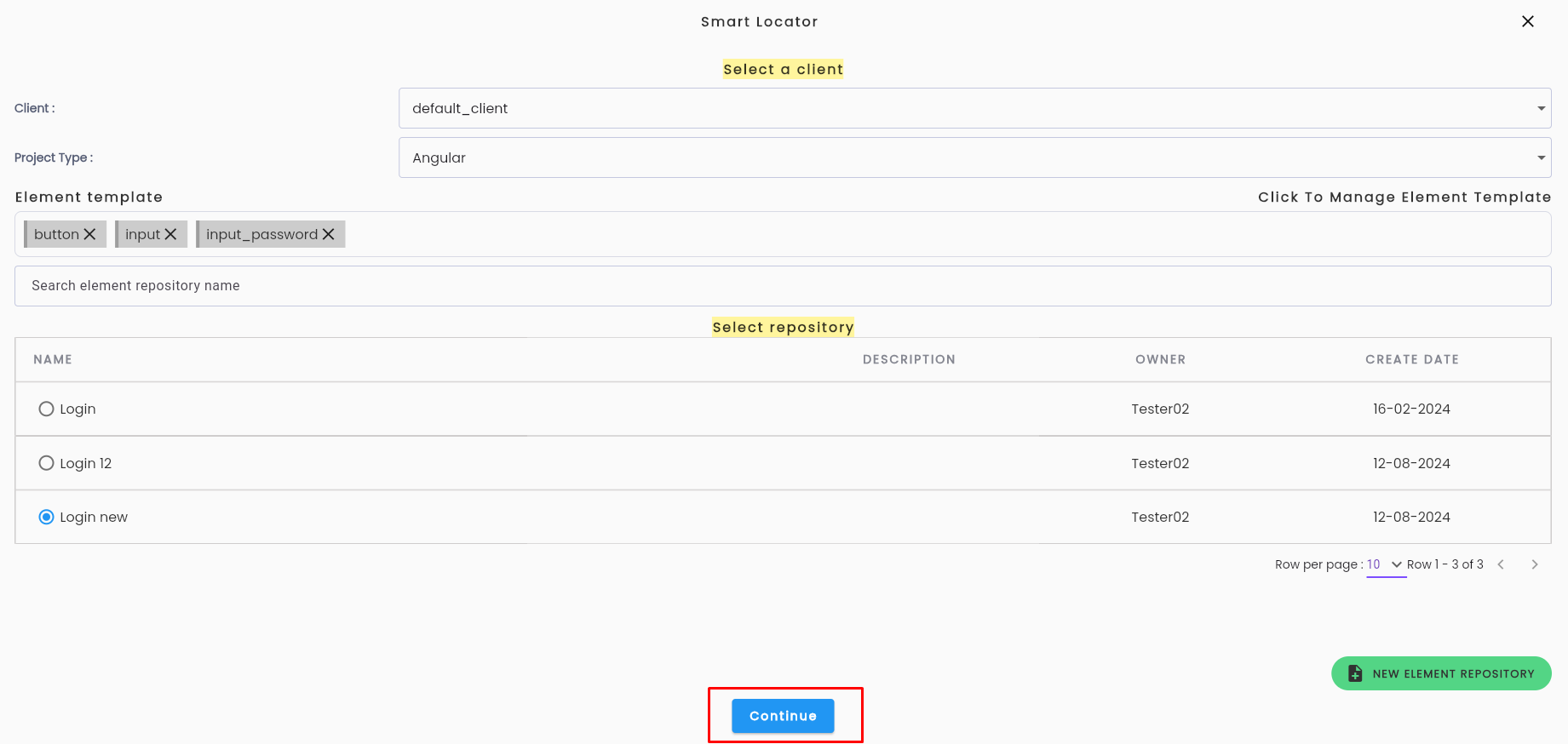Focus the Search element repository name field

[783, 286]
